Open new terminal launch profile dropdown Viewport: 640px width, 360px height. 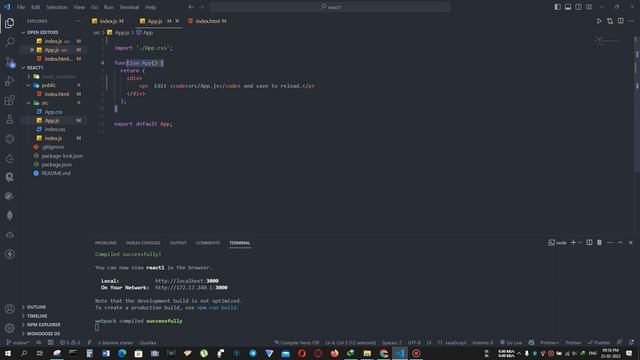580,242
